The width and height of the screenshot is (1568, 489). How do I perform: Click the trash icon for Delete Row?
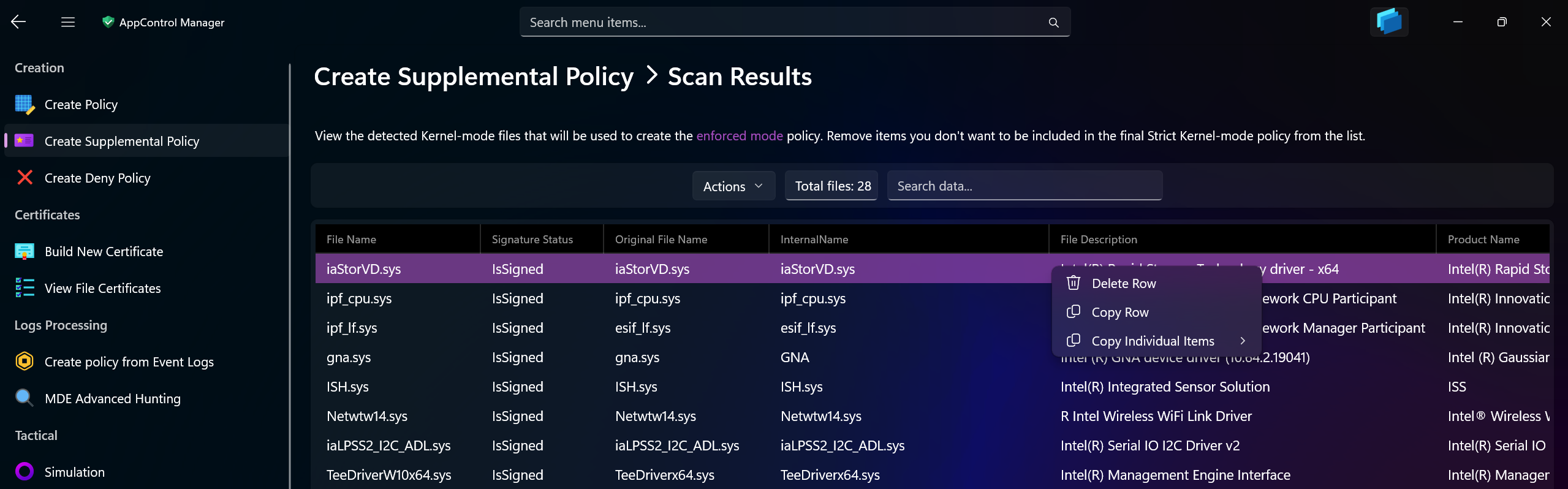click(1074, 283)
